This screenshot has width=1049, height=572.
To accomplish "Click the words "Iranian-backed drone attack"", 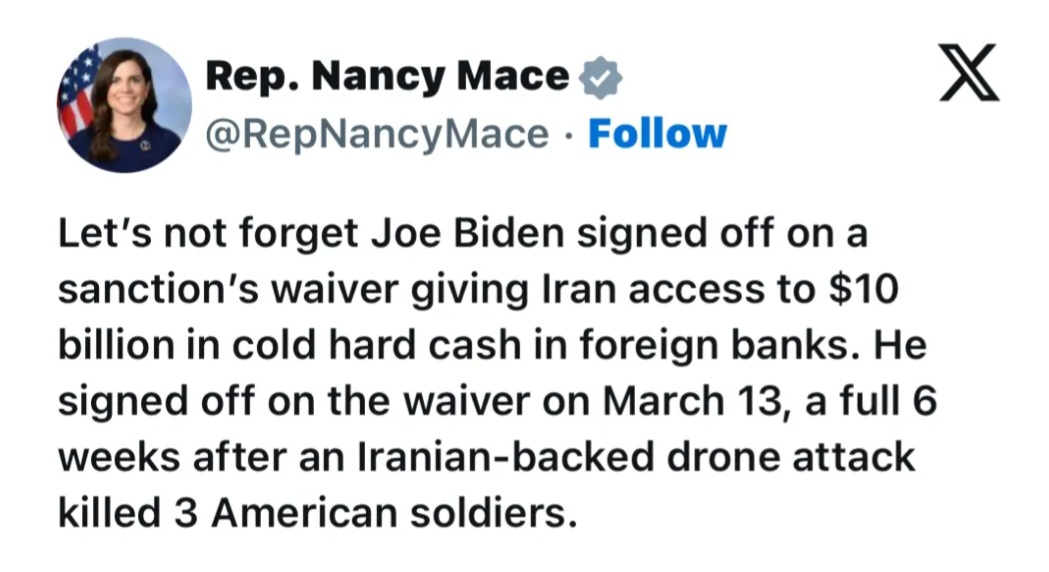I will (x=636, y=458).
